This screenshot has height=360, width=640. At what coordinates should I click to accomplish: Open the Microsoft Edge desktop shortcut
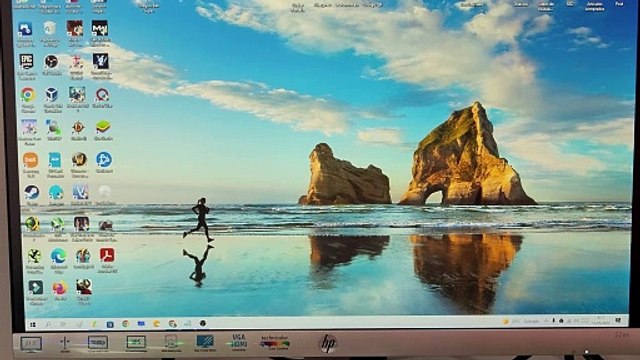pos(58,256)
